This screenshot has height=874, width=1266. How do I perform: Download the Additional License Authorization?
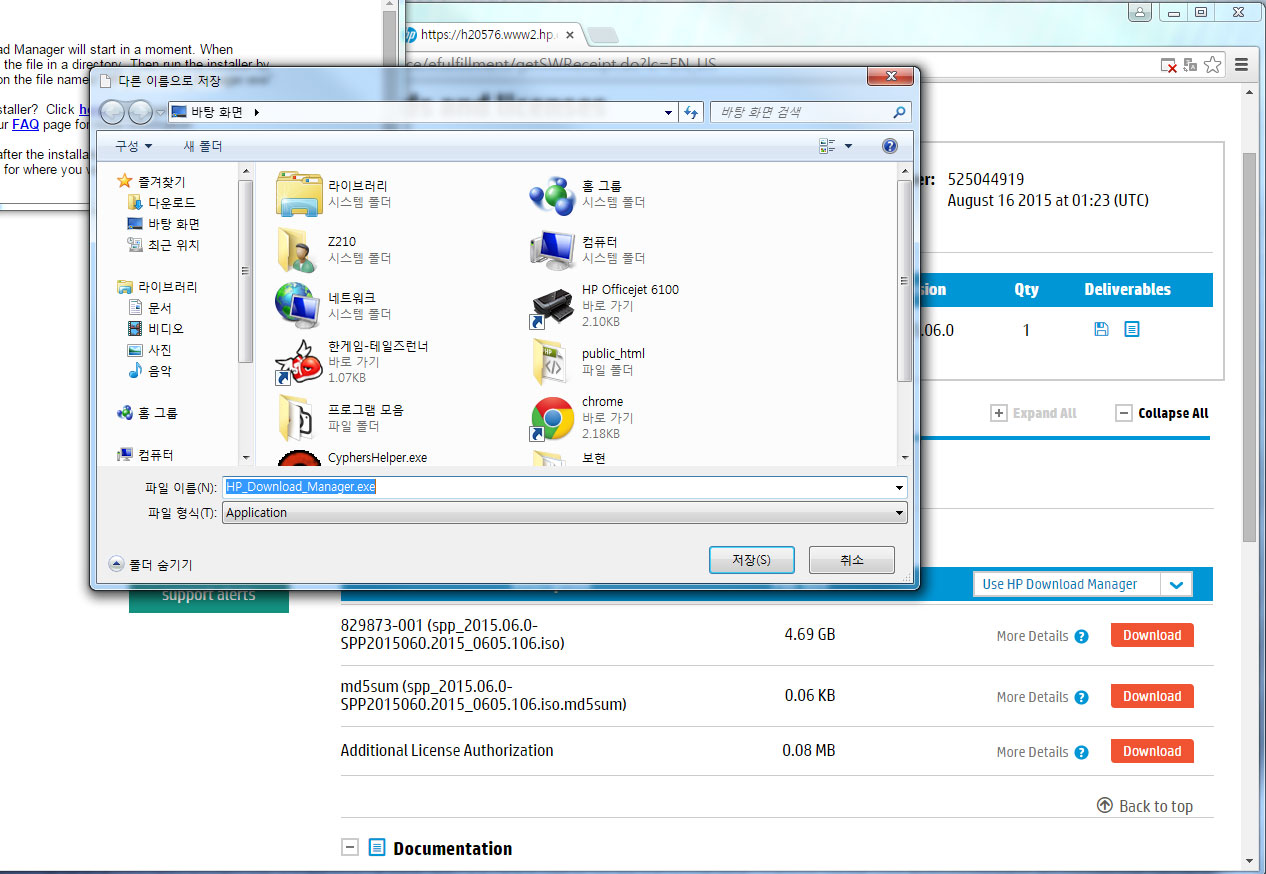tap(1152, 752)
